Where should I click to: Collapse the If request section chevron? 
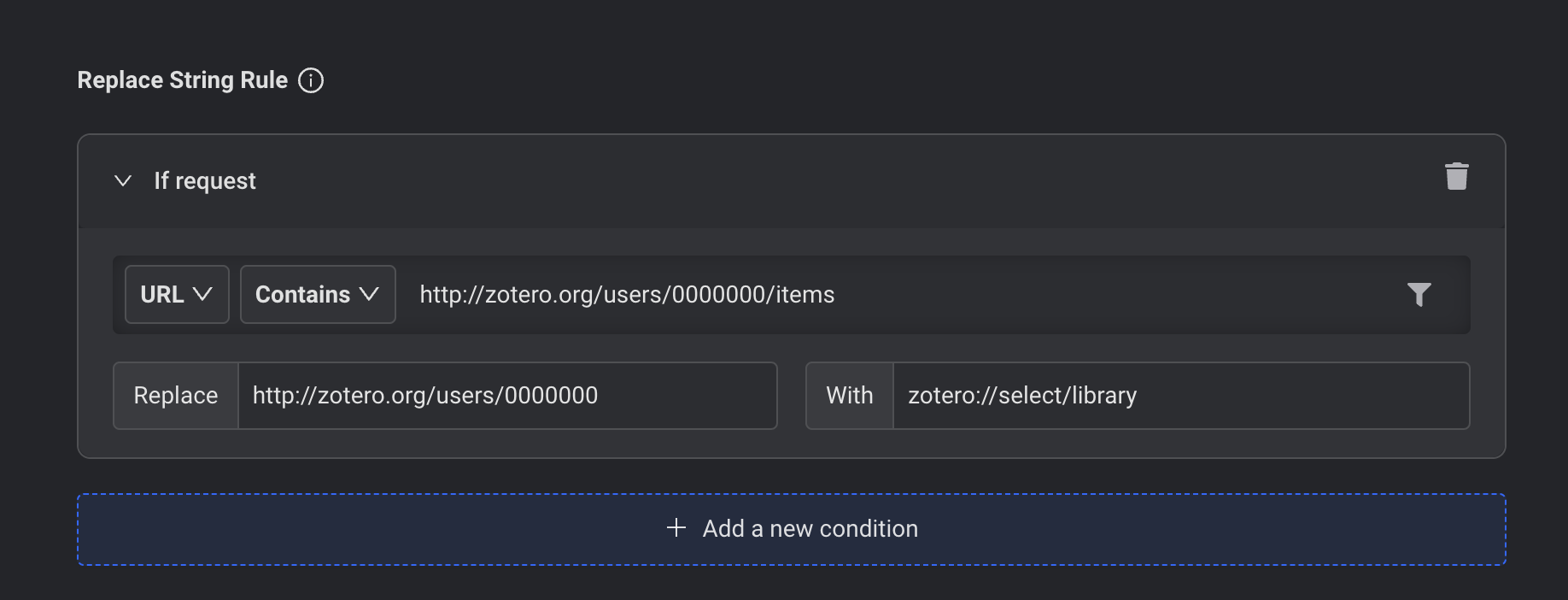[x=123, y=180]
